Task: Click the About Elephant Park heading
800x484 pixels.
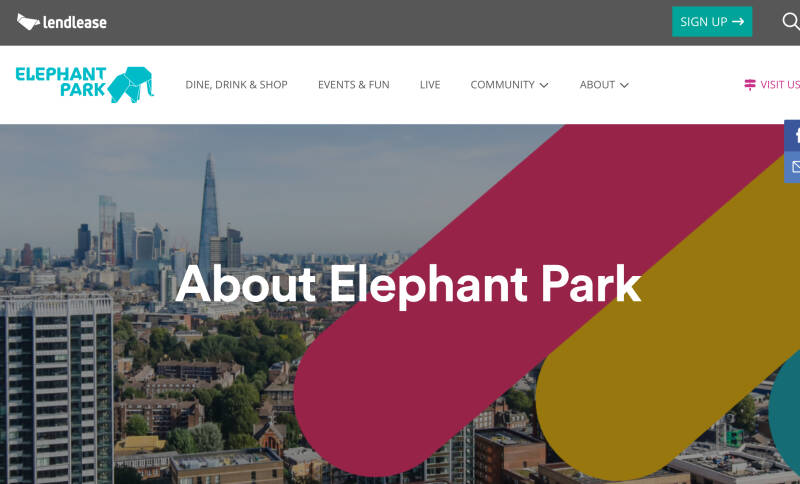Action: pyautogui.click(x=408, y=285)
